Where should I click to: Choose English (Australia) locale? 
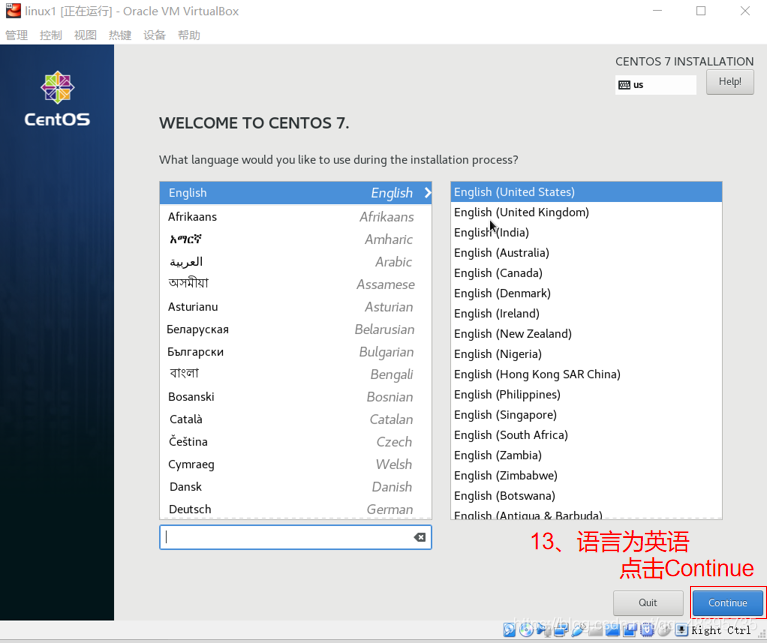[586, 253]
